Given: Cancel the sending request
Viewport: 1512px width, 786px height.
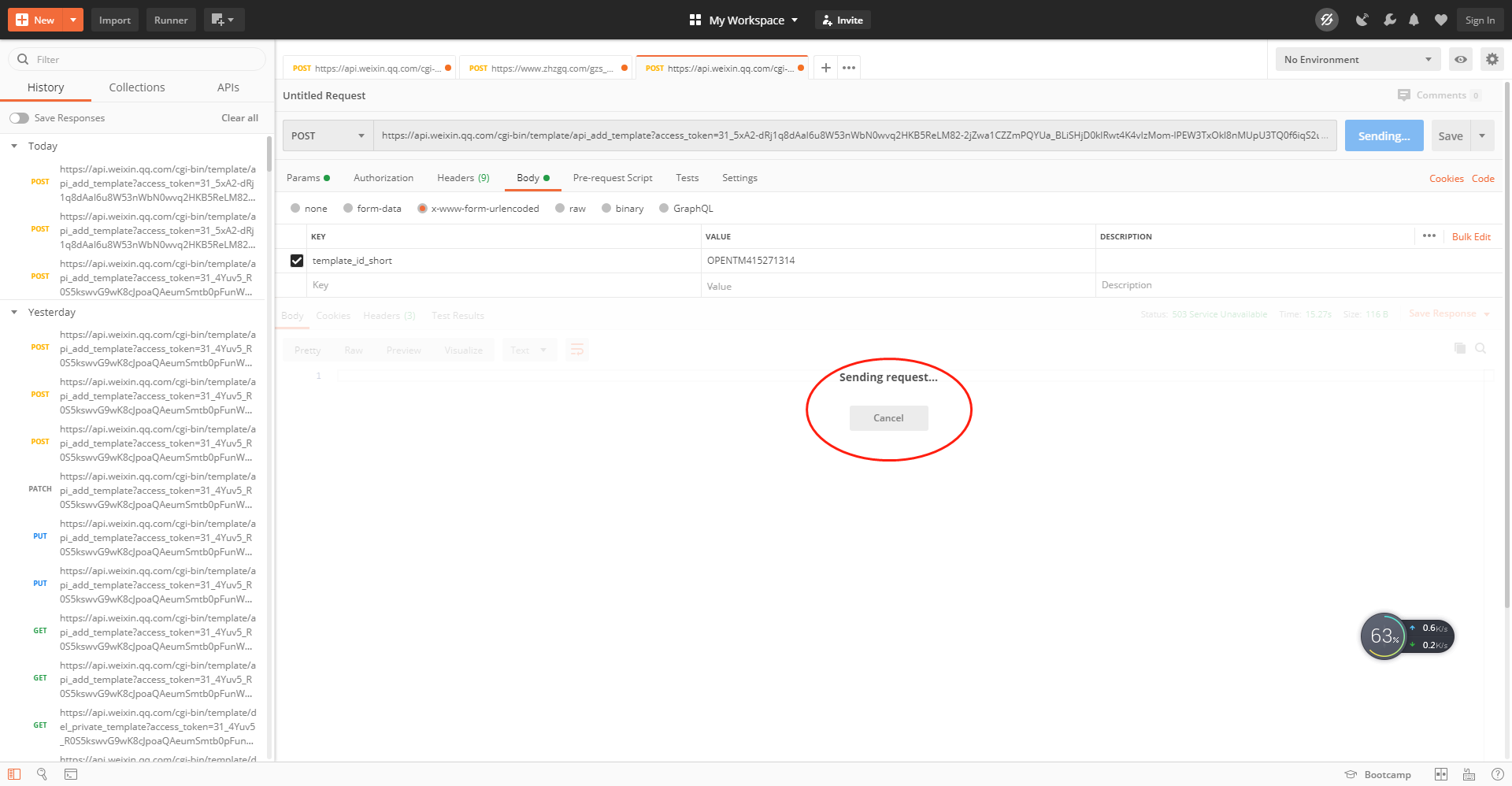Looking at the screenshot, I should coord(888,418).
